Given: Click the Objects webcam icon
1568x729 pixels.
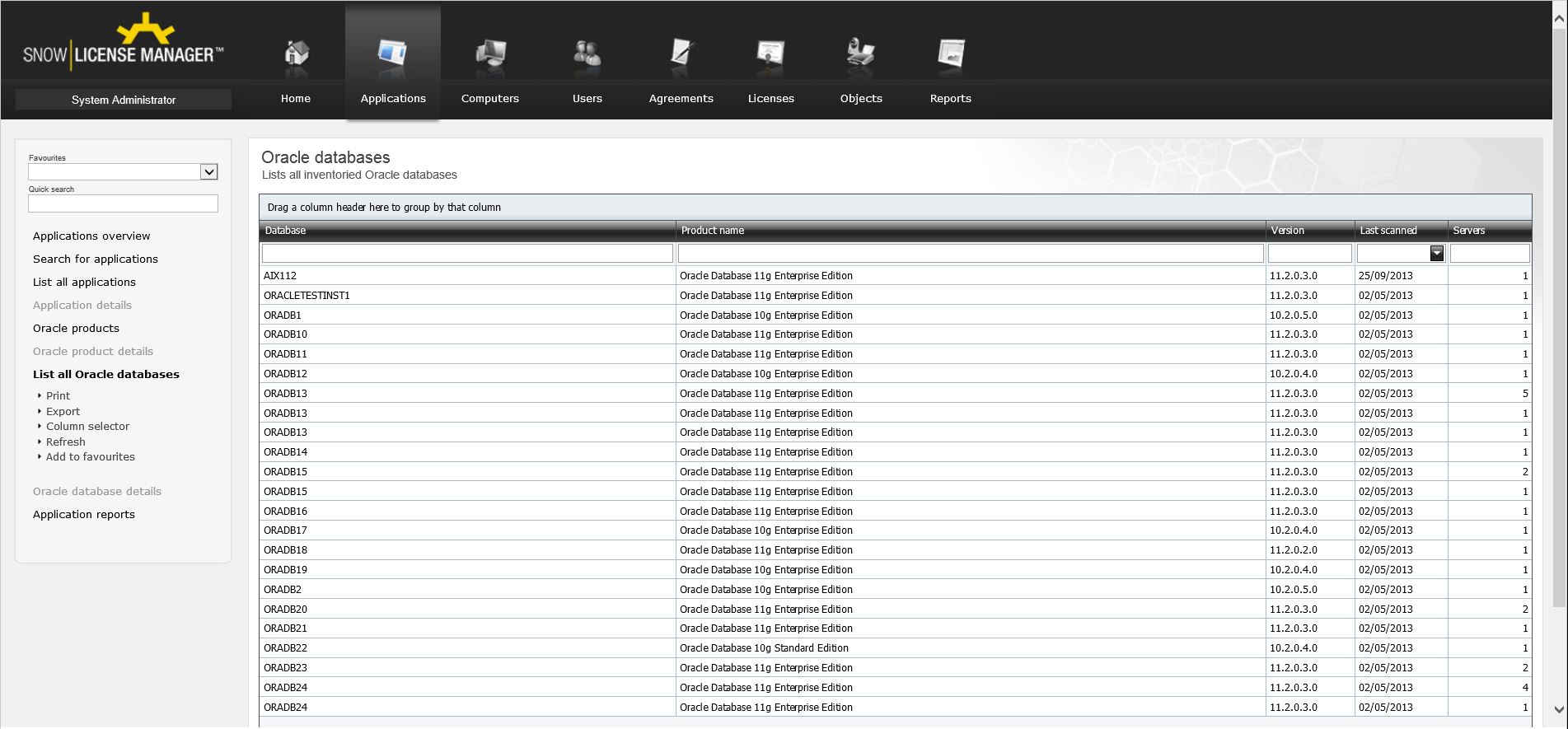Looking at the screenshot, I should pyautogui.click(x=861, y=53).
